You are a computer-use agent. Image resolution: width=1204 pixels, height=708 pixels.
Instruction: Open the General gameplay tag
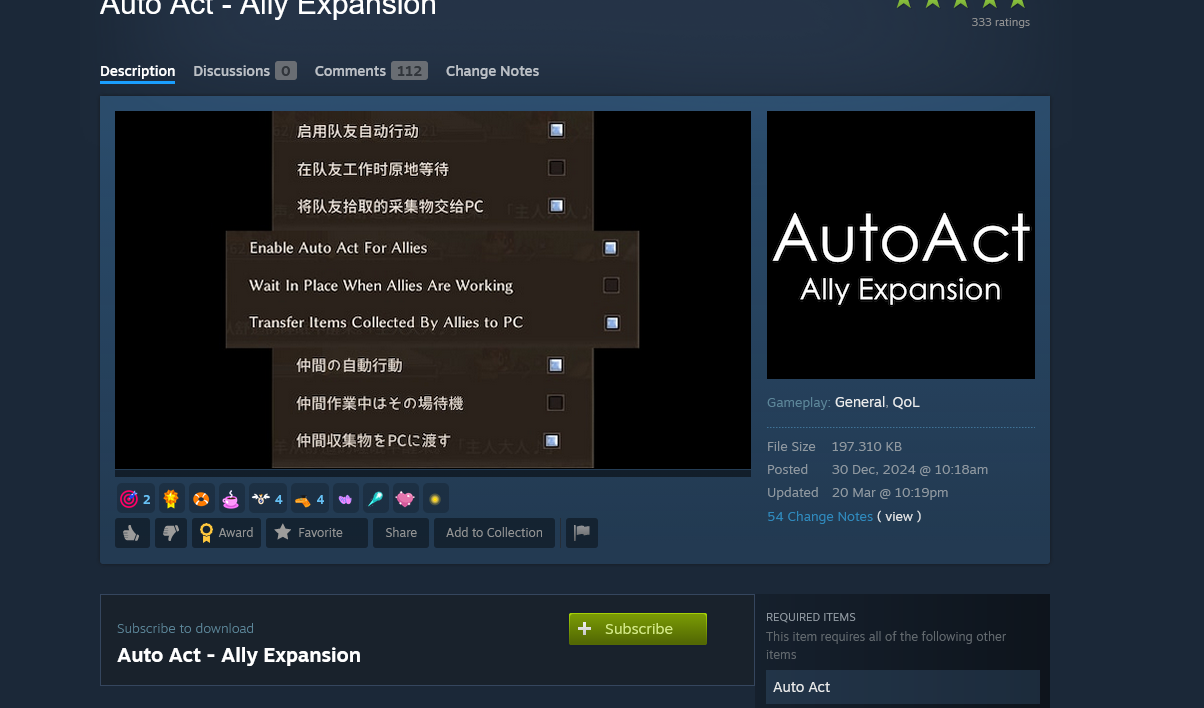(x=860, y=402)
